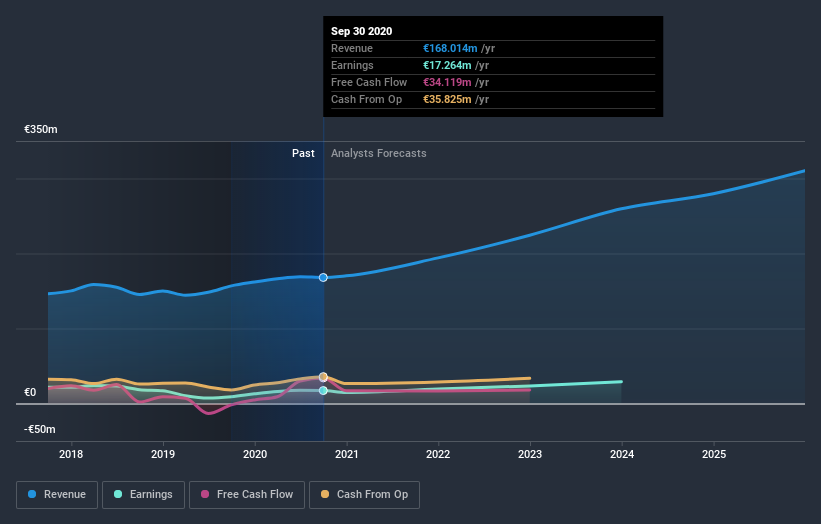Click the €350m y-axis label
This screenshot has width=821, height=524.
tap(41, 129)
